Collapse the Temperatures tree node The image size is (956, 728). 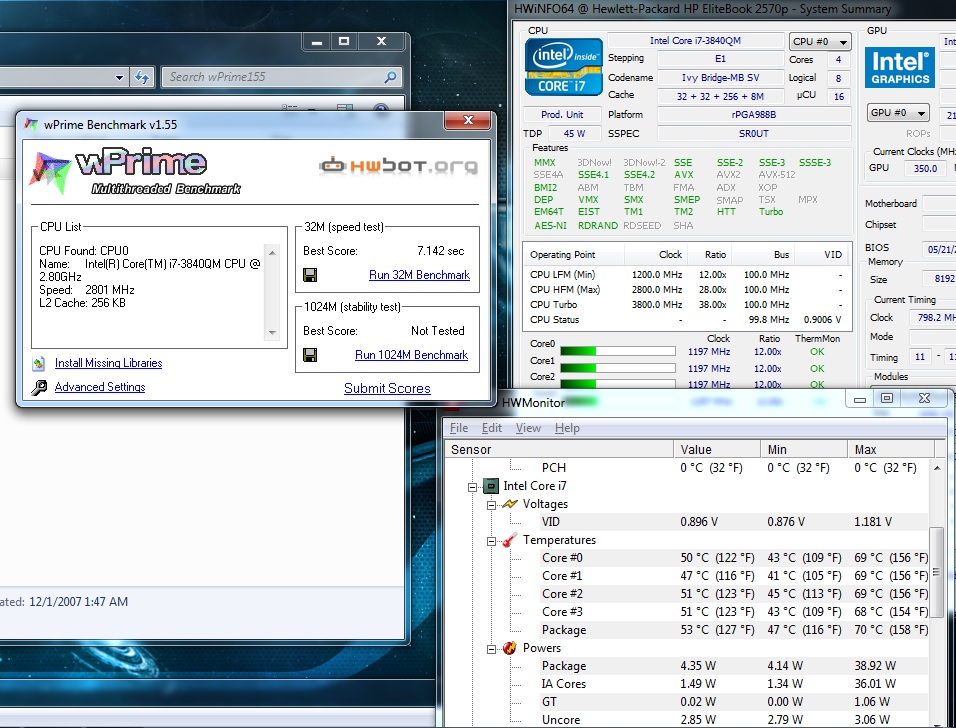point(491,541)
